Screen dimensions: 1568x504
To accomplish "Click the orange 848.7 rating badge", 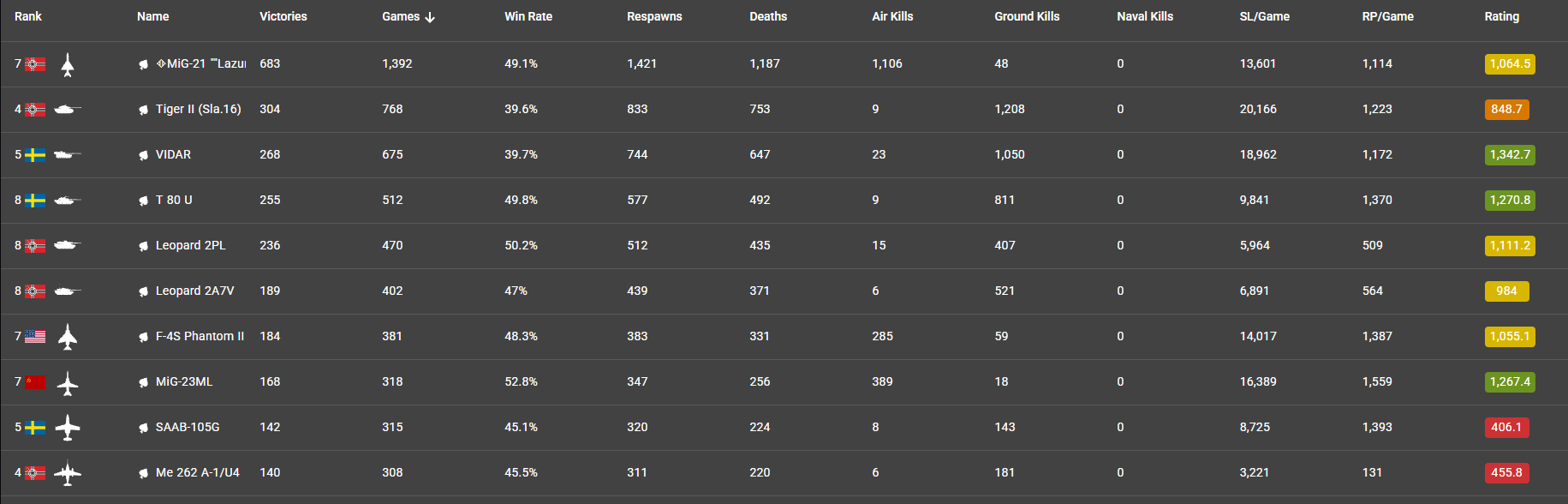I will click(x=1506, y=110).
